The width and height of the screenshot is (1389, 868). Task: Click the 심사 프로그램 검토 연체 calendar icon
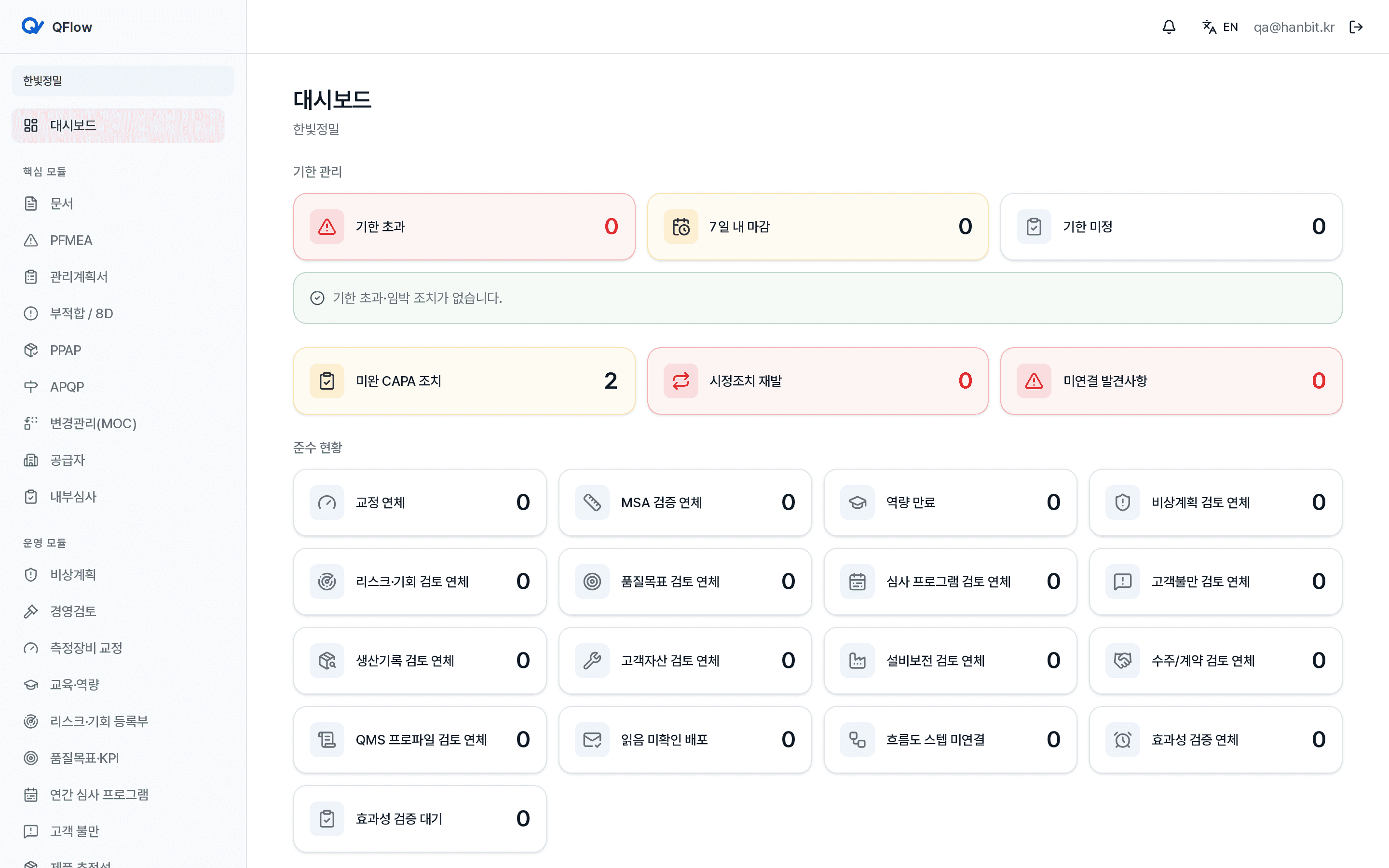858,582
